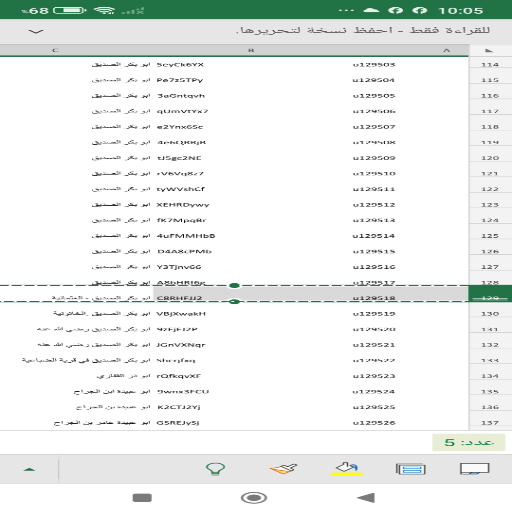Screen dimensions: 512x512
Task: Tap the paintbrush format icon in the toolbar
Action: [x=283, y=468]
